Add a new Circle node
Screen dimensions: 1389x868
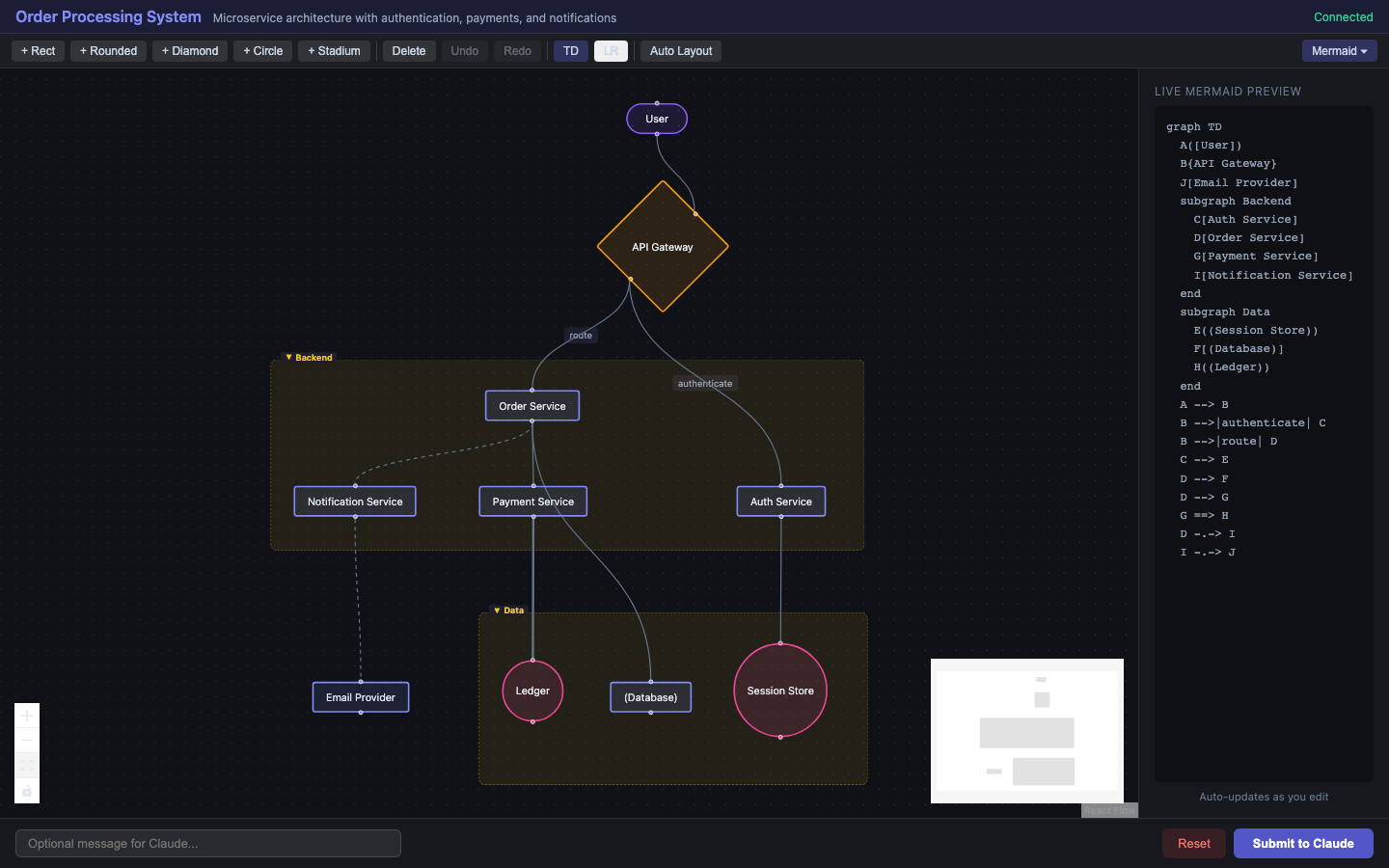[x=262, y=51]
